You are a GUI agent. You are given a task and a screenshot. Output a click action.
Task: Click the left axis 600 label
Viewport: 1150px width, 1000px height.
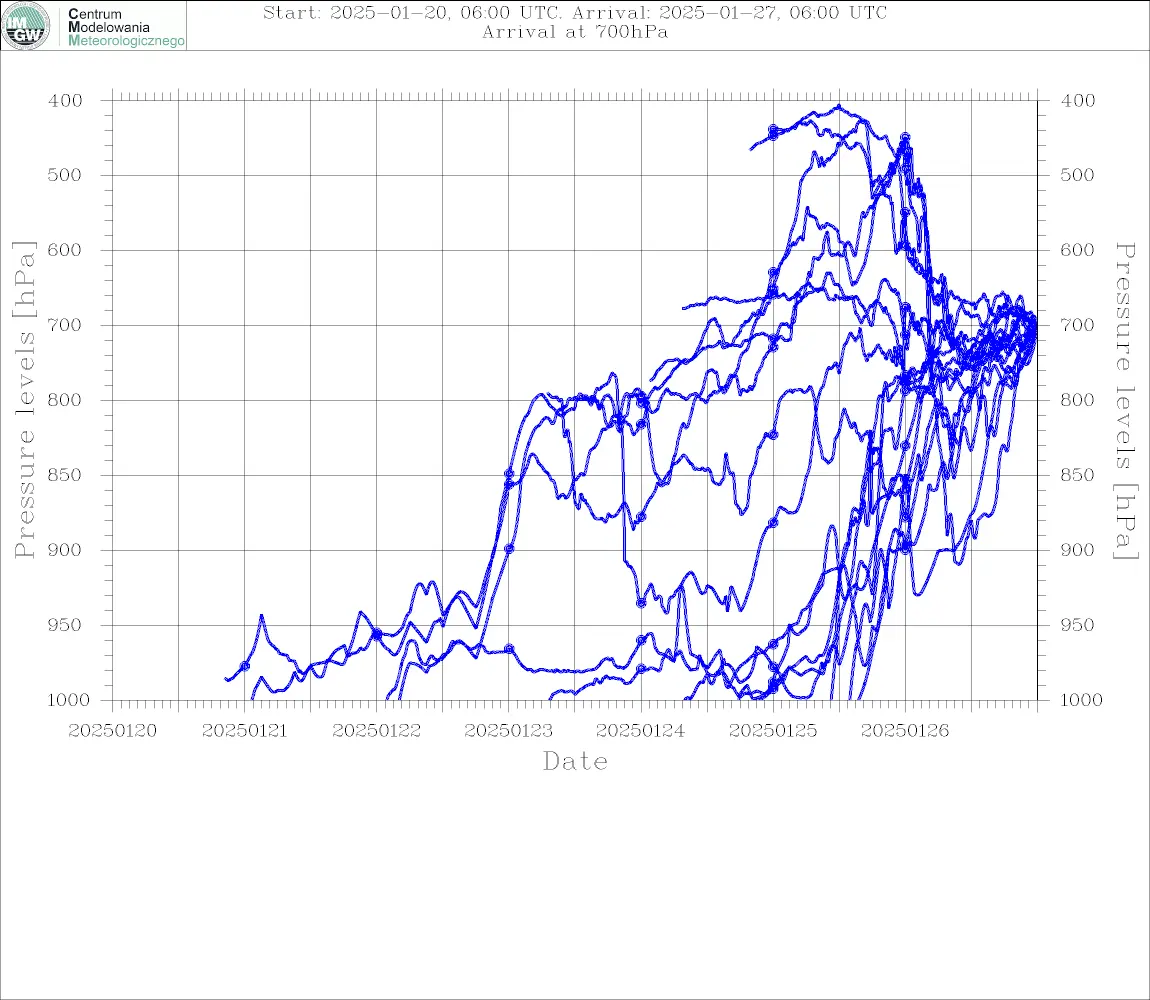65,250
